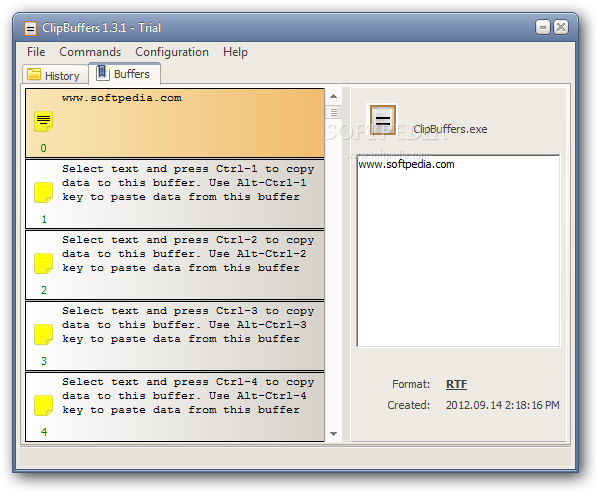The height and width of the screenshot is (493, 599).
Task: Select the buffer with Ctrl-4 instructions
Action: (x=175, y=407)
